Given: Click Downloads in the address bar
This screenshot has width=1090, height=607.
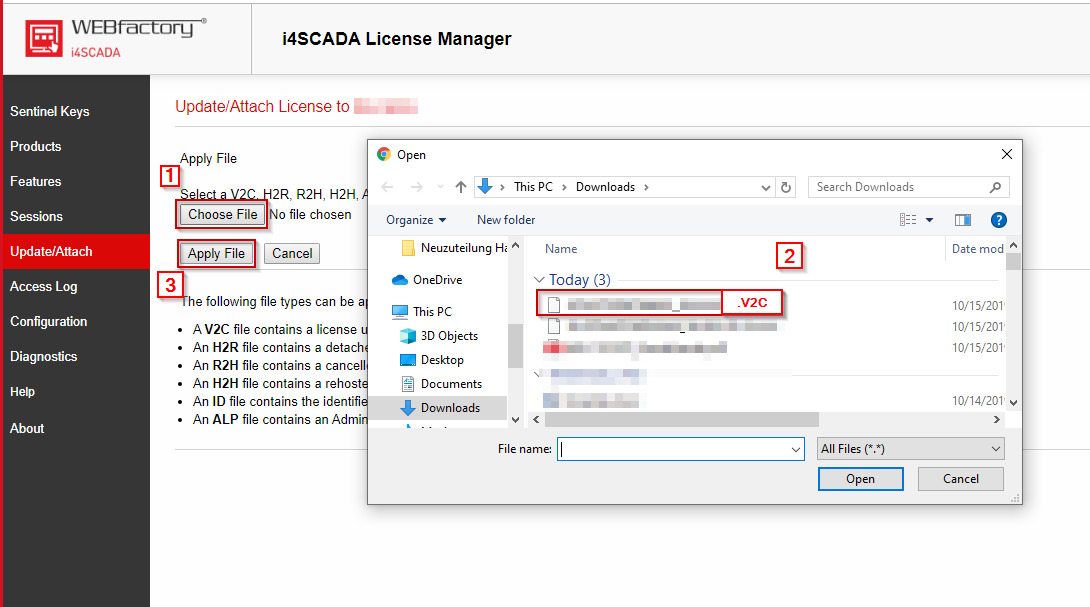Looking at the screenshot, I should pyautogui.click(x=605, y=187).
